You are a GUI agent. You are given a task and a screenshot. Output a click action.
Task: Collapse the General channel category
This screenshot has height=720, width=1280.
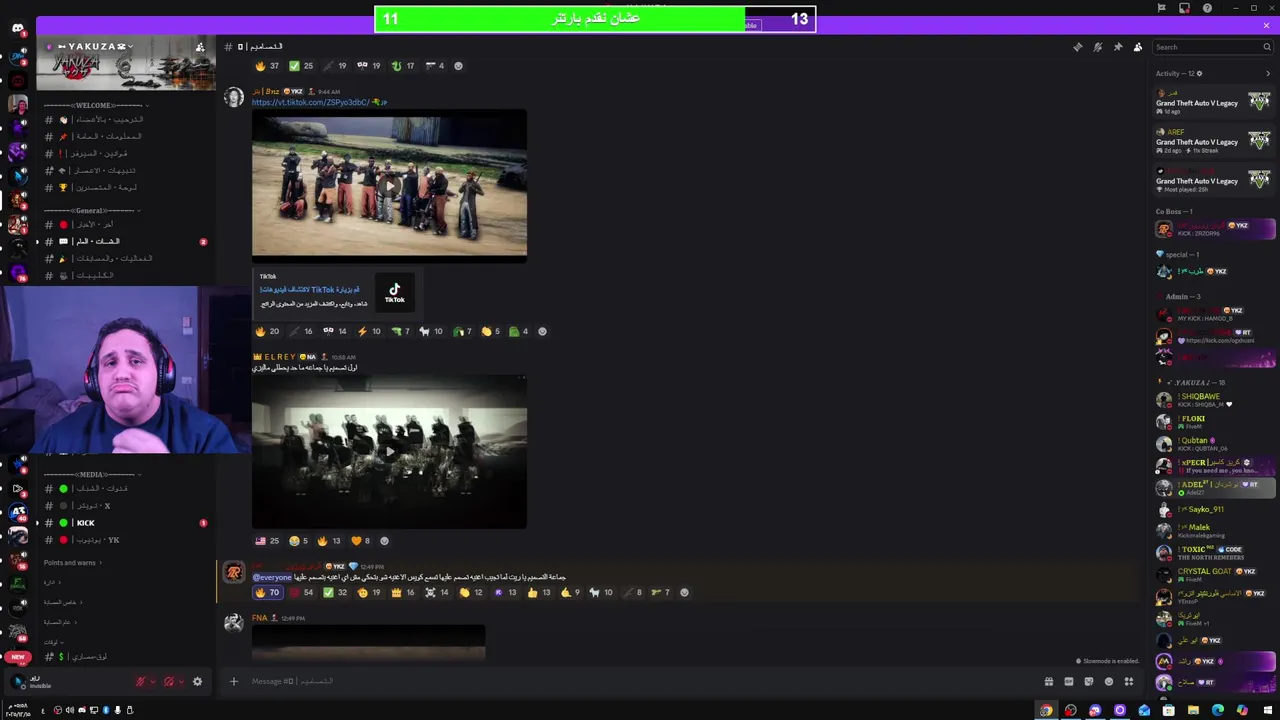coord(90,210)
